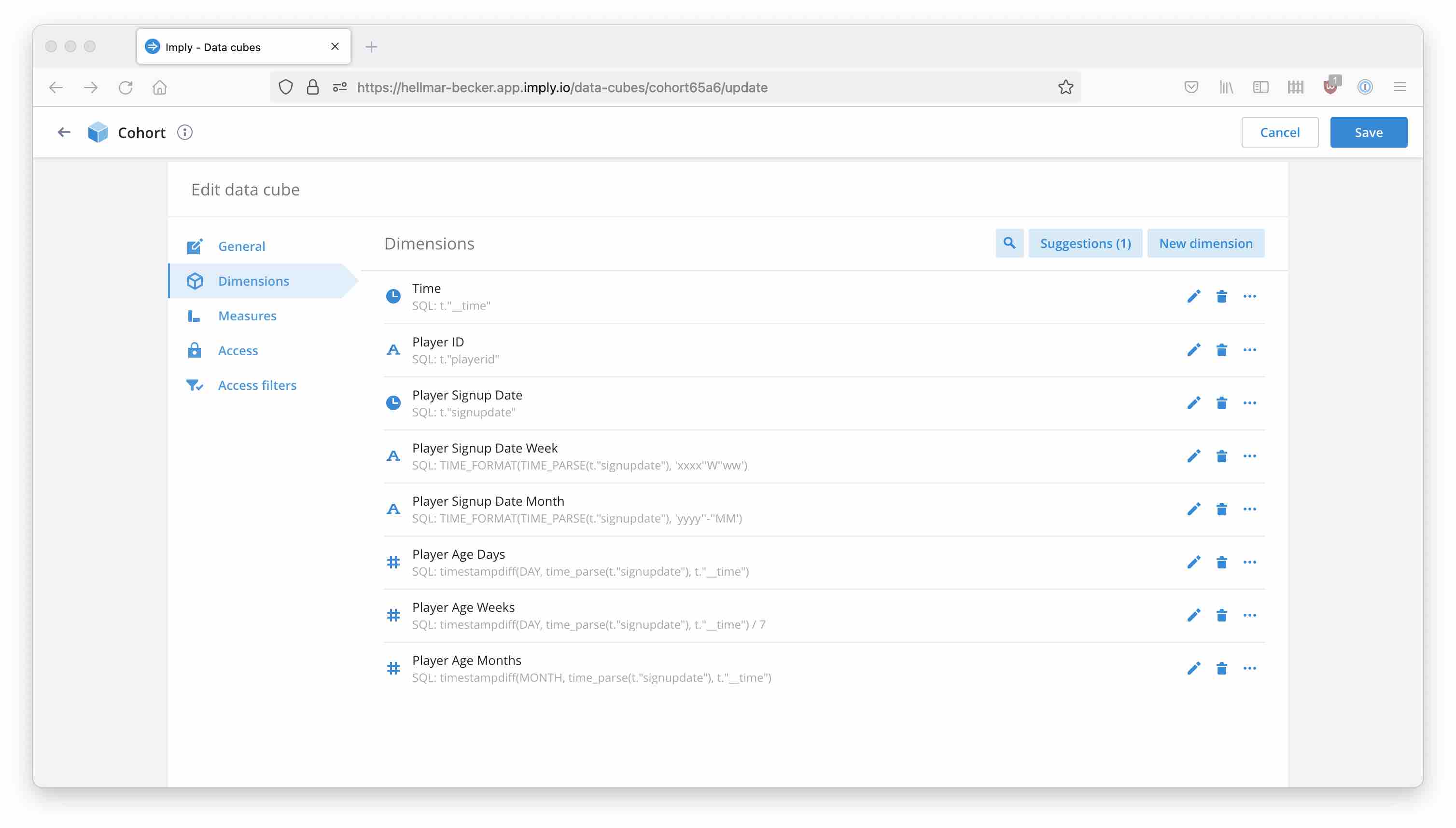The height and width of the screenshot is (828, 1456).
Task: Click the edit pencil icon for Player Age Months
Action: (1194, 668)
